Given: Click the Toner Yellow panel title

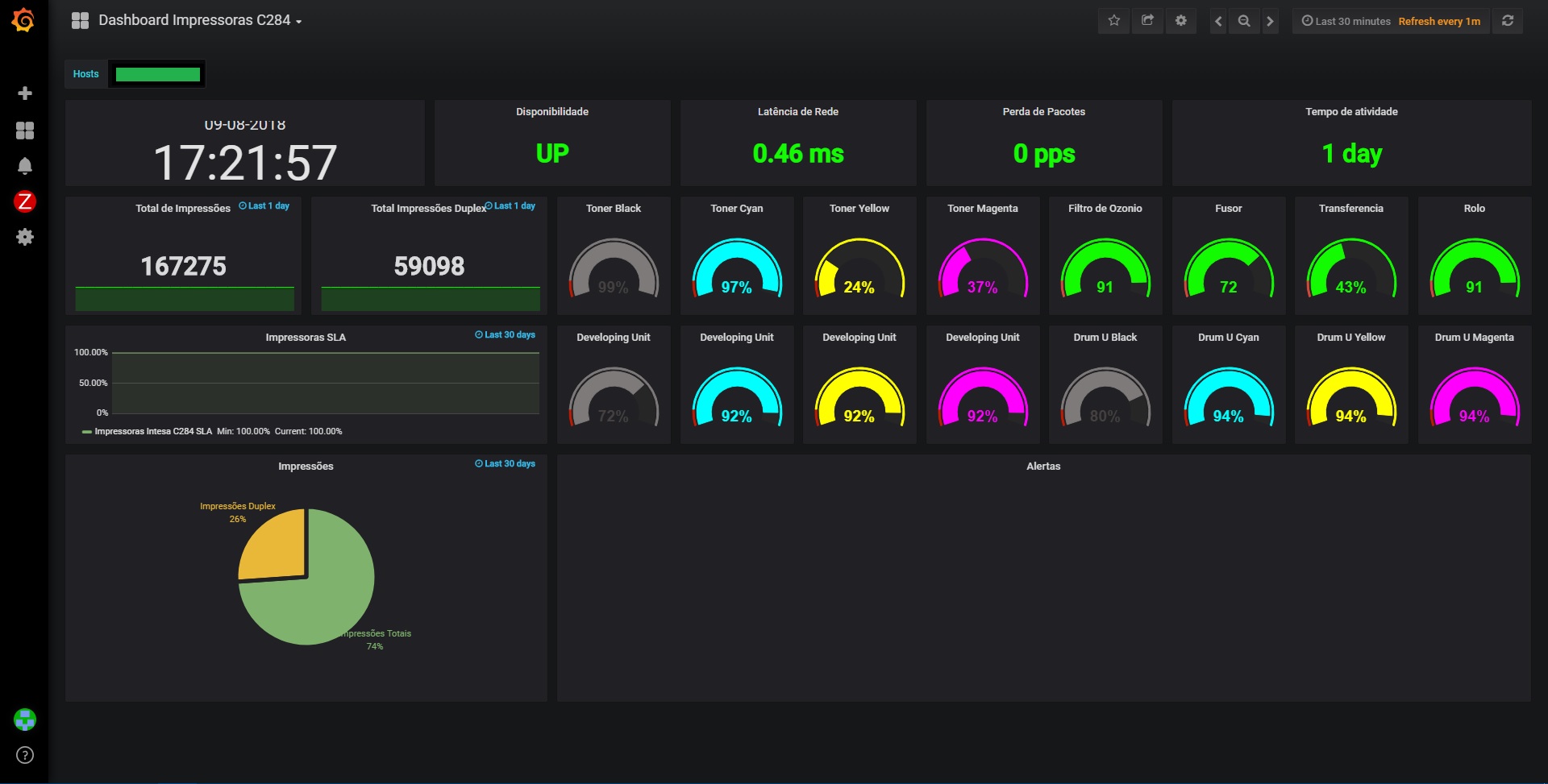Looking at the screenshot, I should pyautogui.click(x=859, y=209).
